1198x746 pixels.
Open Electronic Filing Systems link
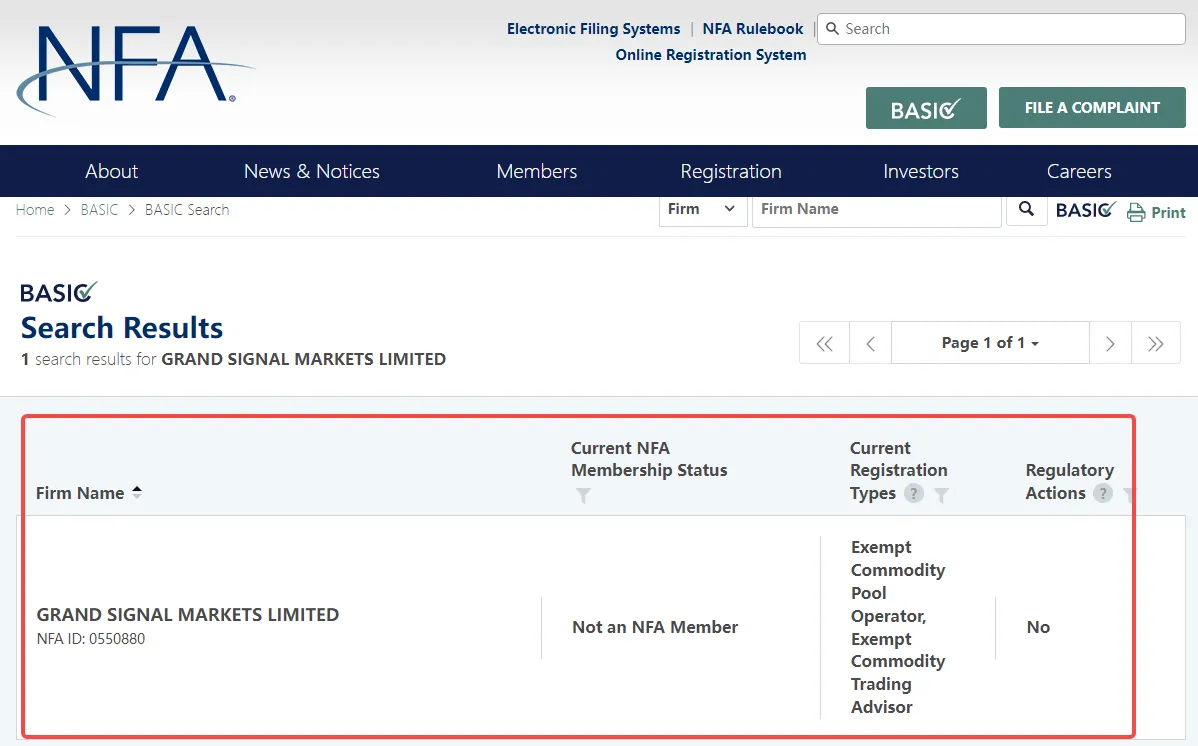click(594, 29)
